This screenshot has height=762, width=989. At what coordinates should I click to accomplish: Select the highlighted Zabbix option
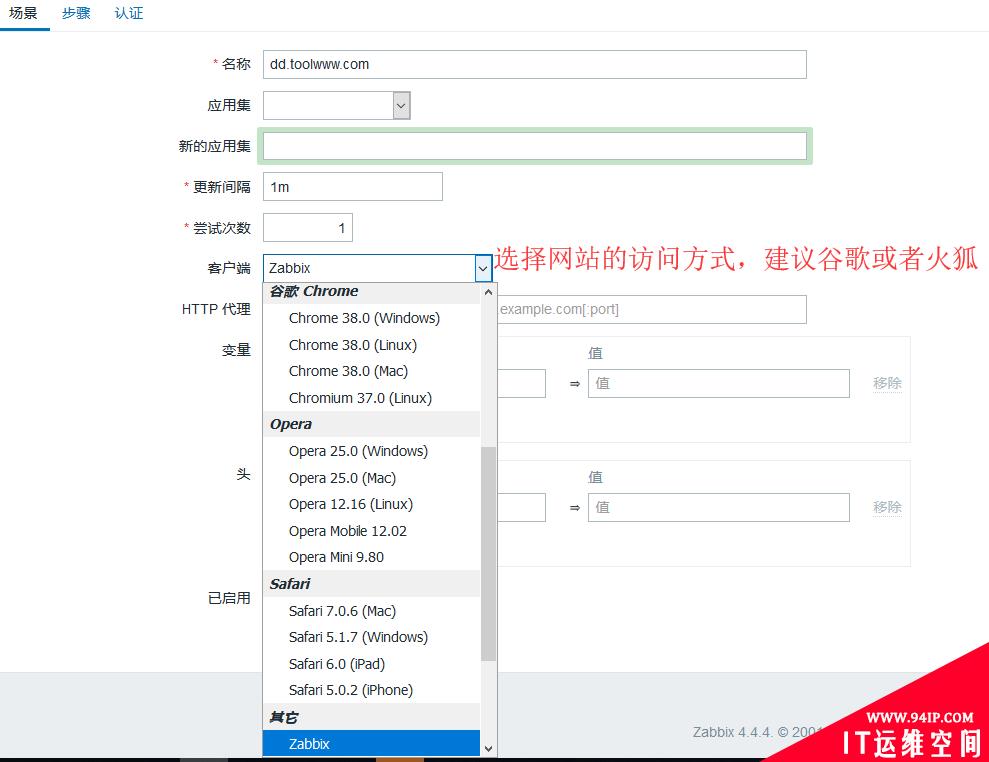point(371,744)
